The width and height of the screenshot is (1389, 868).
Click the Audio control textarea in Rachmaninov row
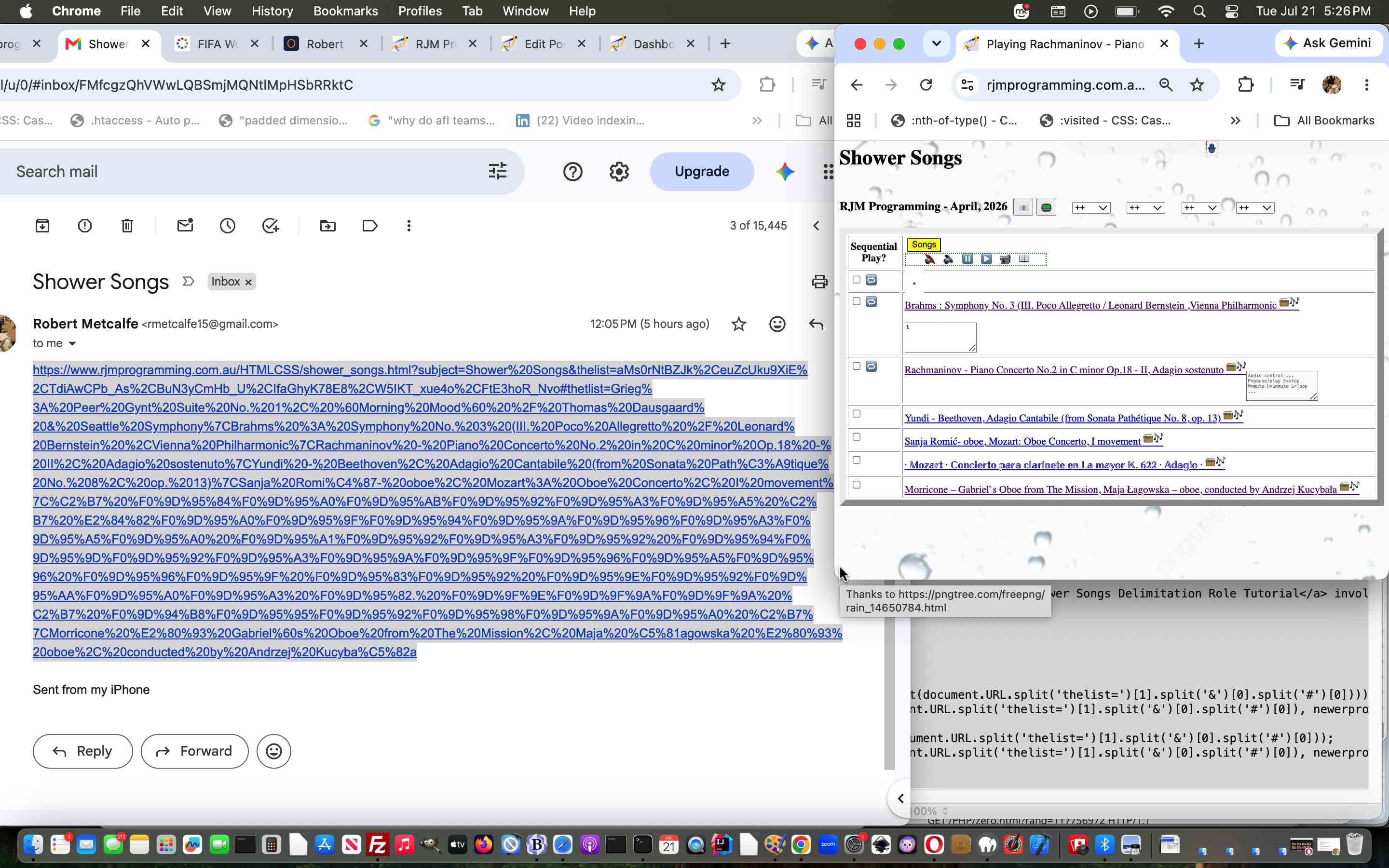1281,386
